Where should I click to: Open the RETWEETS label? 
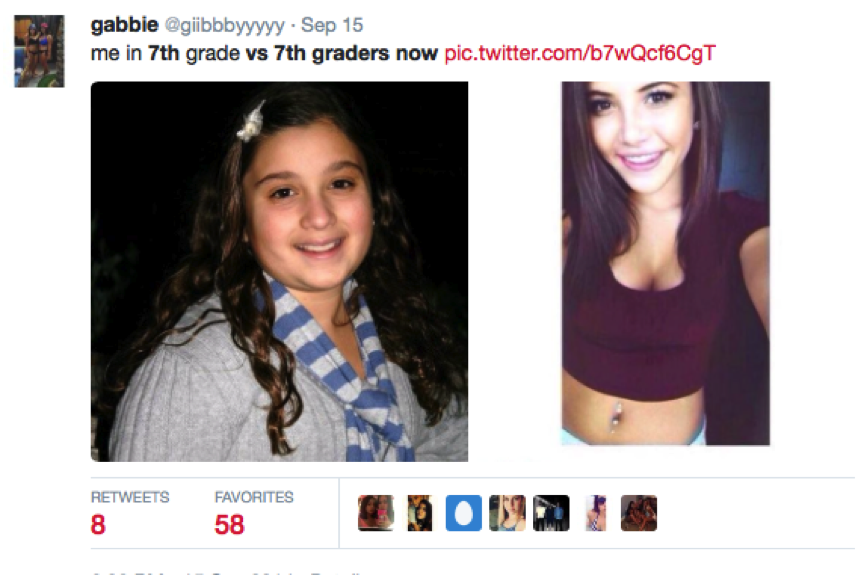(130, 497)
